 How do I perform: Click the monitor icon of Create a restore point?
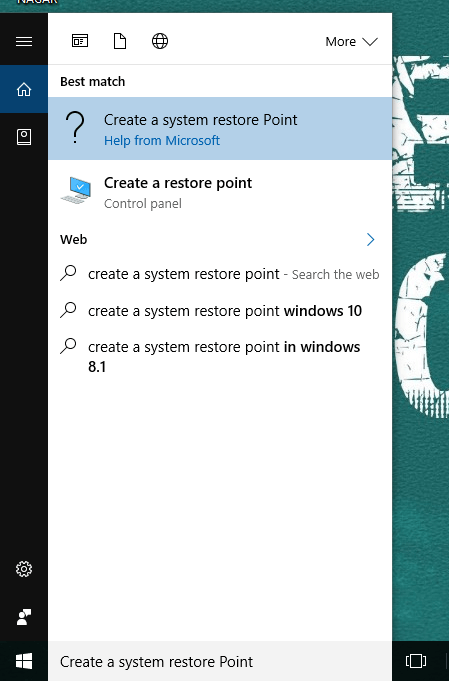(x=76, y=190)
